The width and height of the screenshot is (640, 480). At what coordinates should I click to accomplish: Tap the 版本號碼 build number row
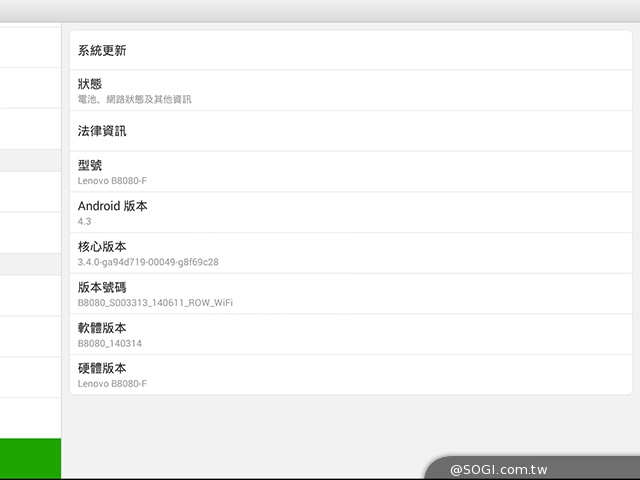coord(351,294)
